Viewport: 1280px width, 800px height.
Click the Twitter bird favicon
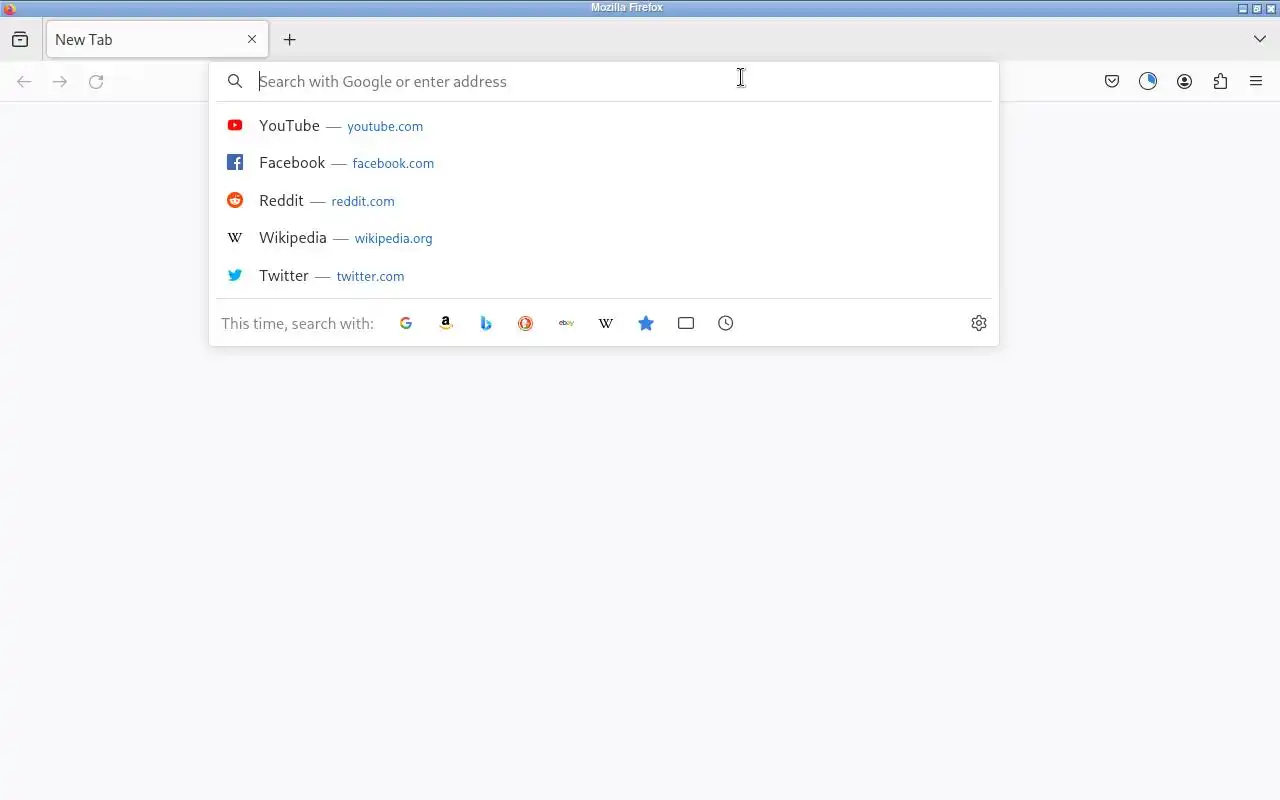tap(235, 275)
